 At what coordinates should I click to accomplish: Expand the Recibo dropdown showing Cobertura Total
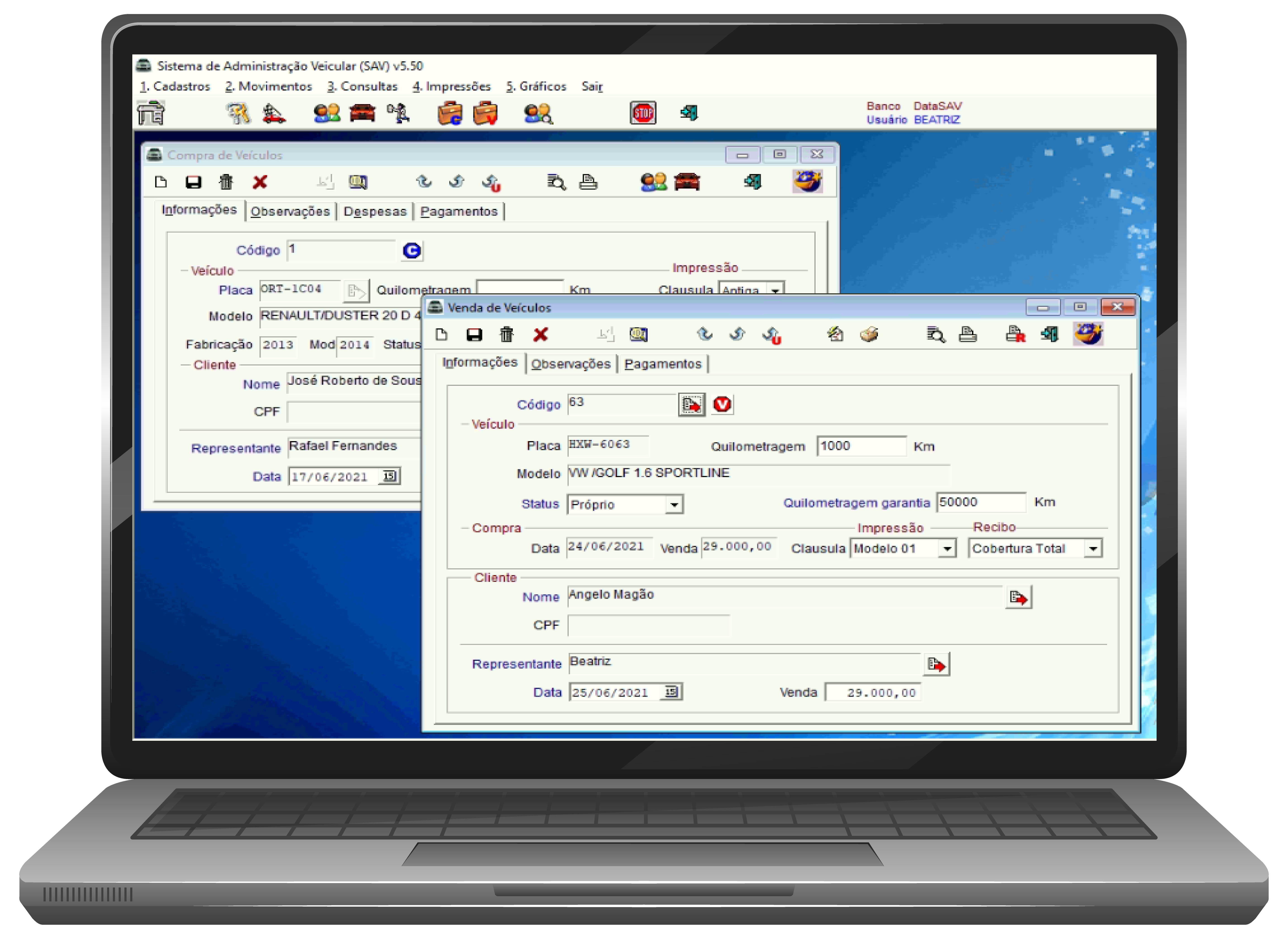(x=1093, y=549)
